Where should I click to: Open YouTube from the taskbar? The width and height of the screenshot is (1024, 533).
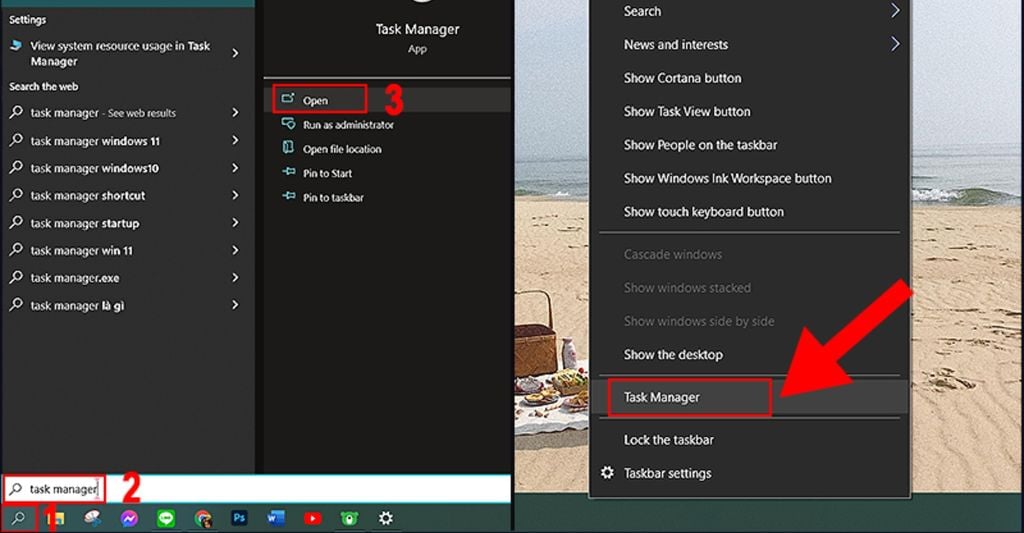[312, 518]
